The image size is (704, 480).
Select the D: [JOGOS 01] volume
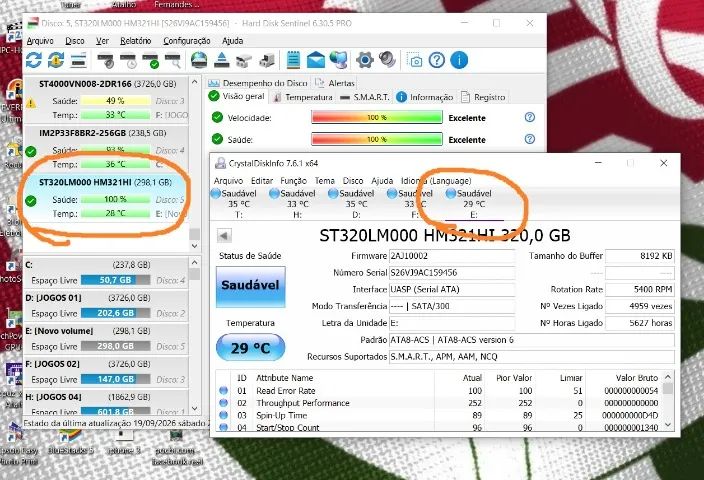click(x=106, y=306)
